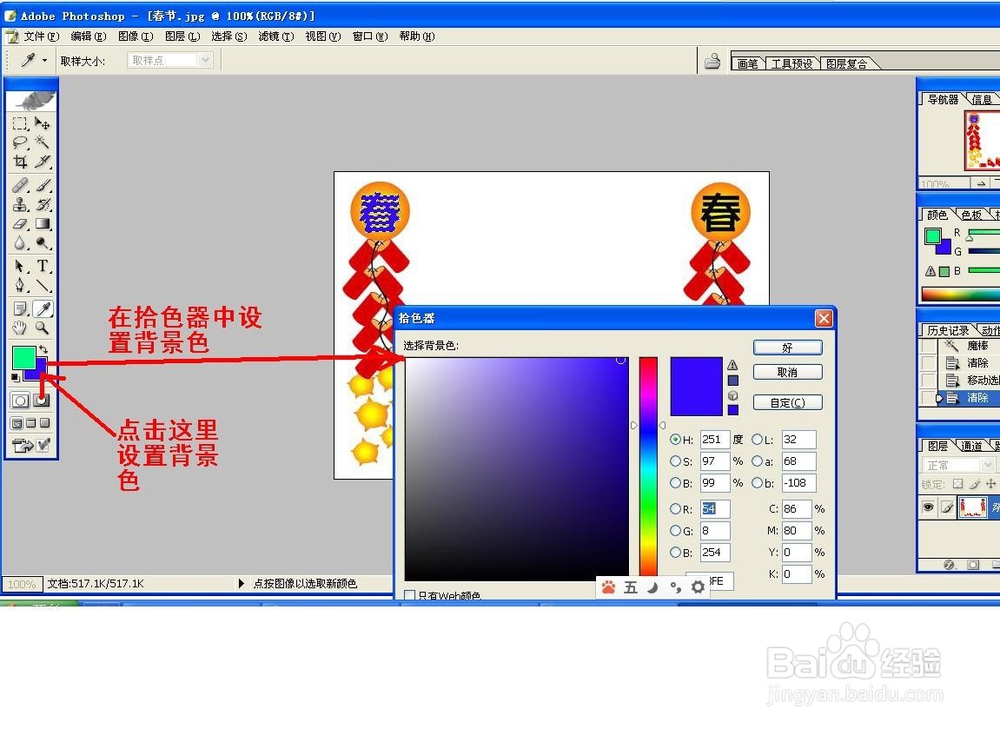
Task: Select the Magic Wand tool
Action: 44,139
